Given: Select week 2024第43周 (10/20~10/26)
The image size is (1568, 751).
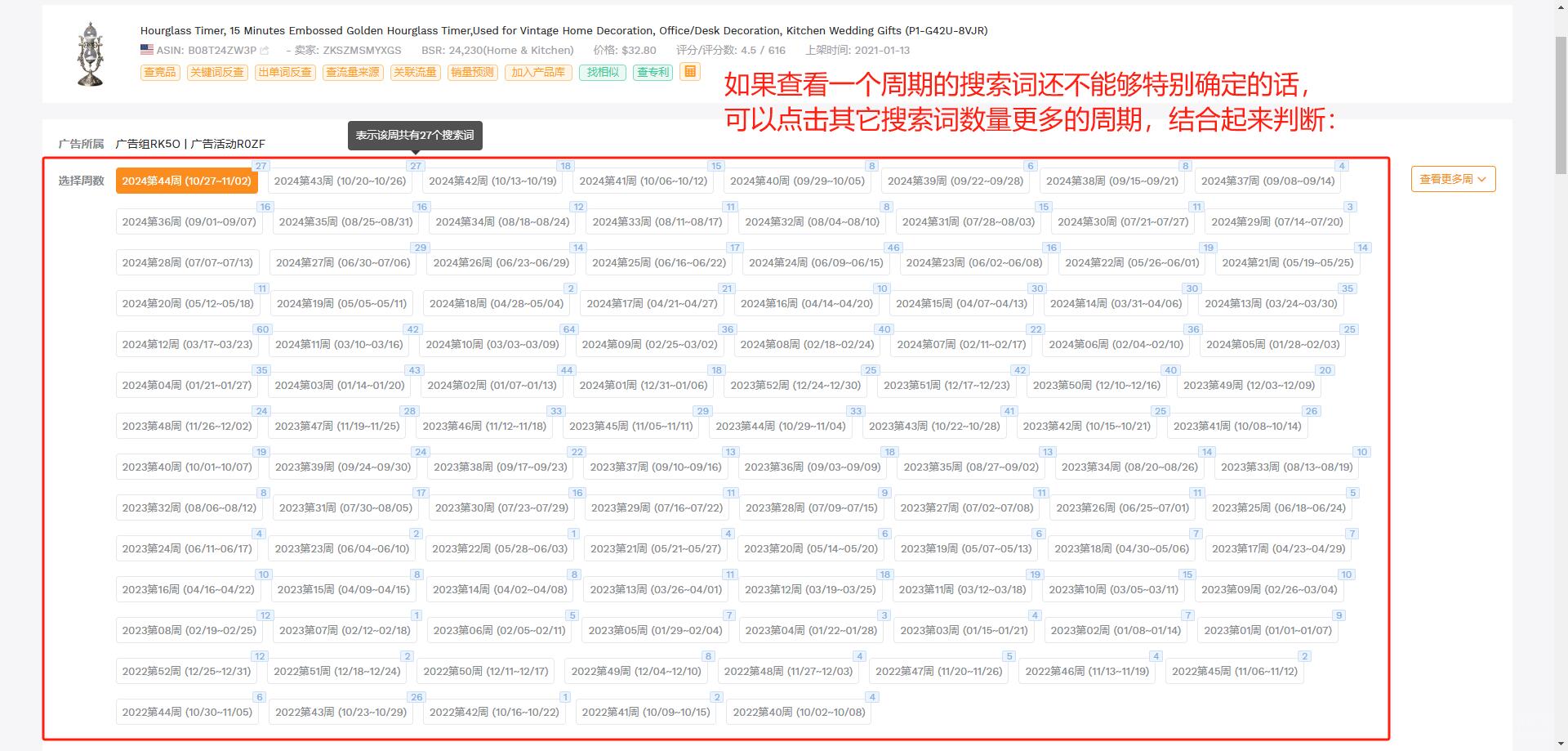Looking at the screenshot, I should (x=340, y=181).
